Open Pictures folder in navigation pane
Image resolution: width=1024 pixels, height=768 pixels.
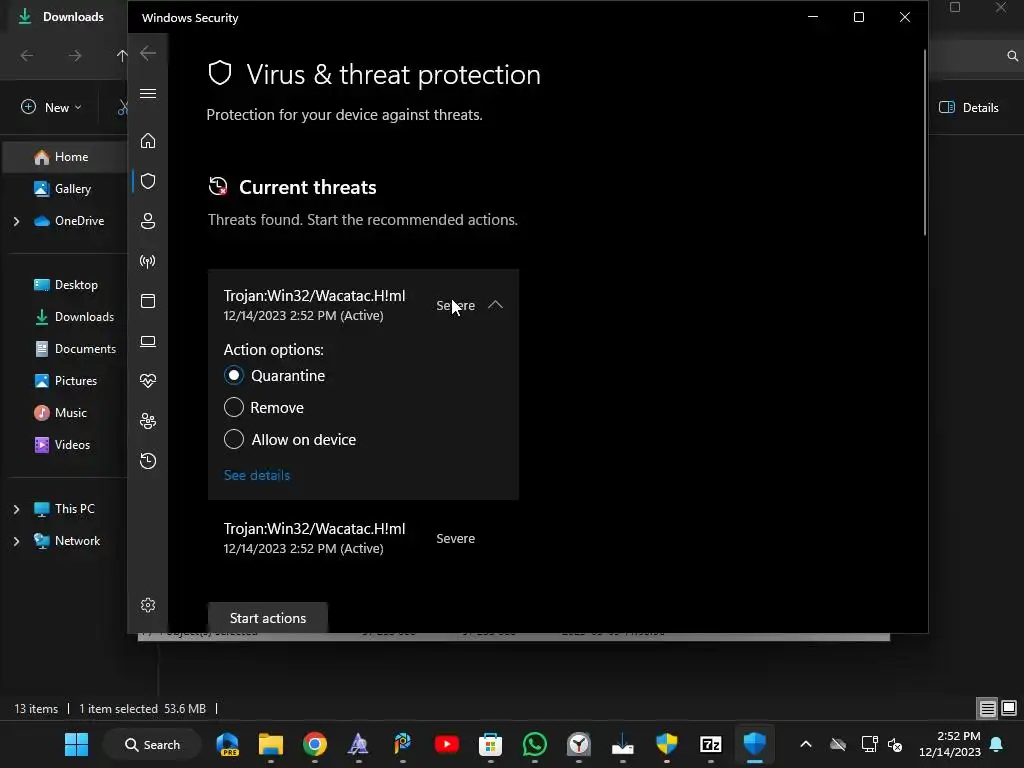tap(65, 381)
